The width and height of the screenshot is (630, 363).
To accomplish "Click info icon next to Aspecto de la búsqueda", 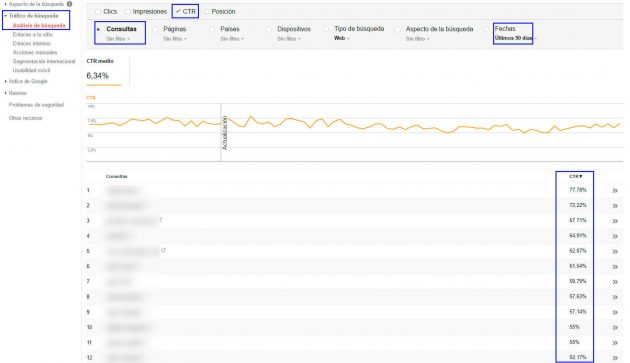I will click(70, 4).
